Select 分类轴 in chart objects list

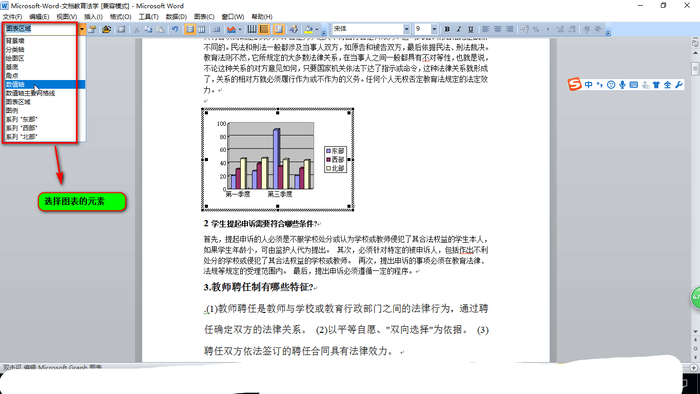[15, 50]
